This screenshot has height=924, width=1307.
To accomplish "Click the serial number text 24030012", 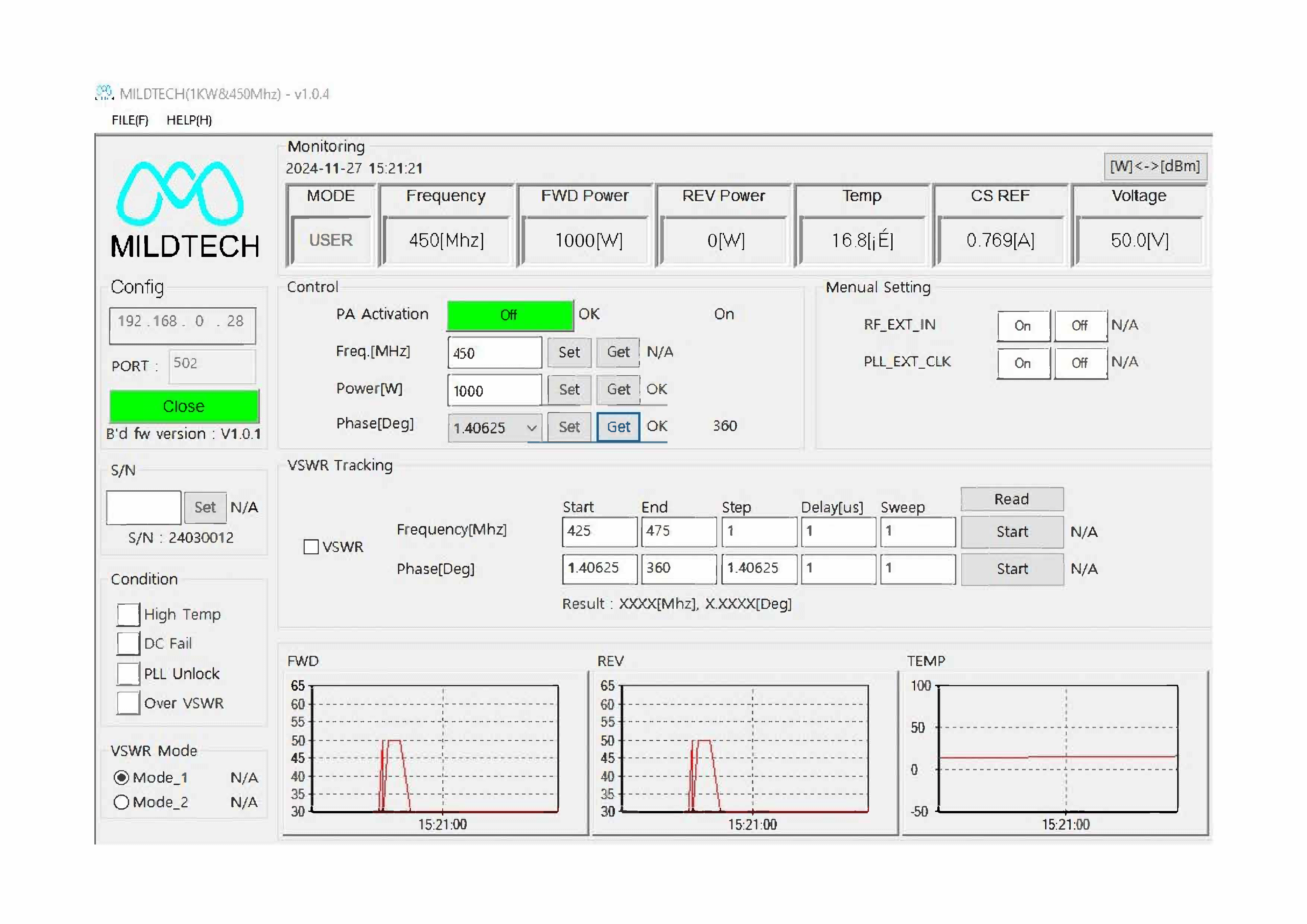I will (x=201, y=538).
